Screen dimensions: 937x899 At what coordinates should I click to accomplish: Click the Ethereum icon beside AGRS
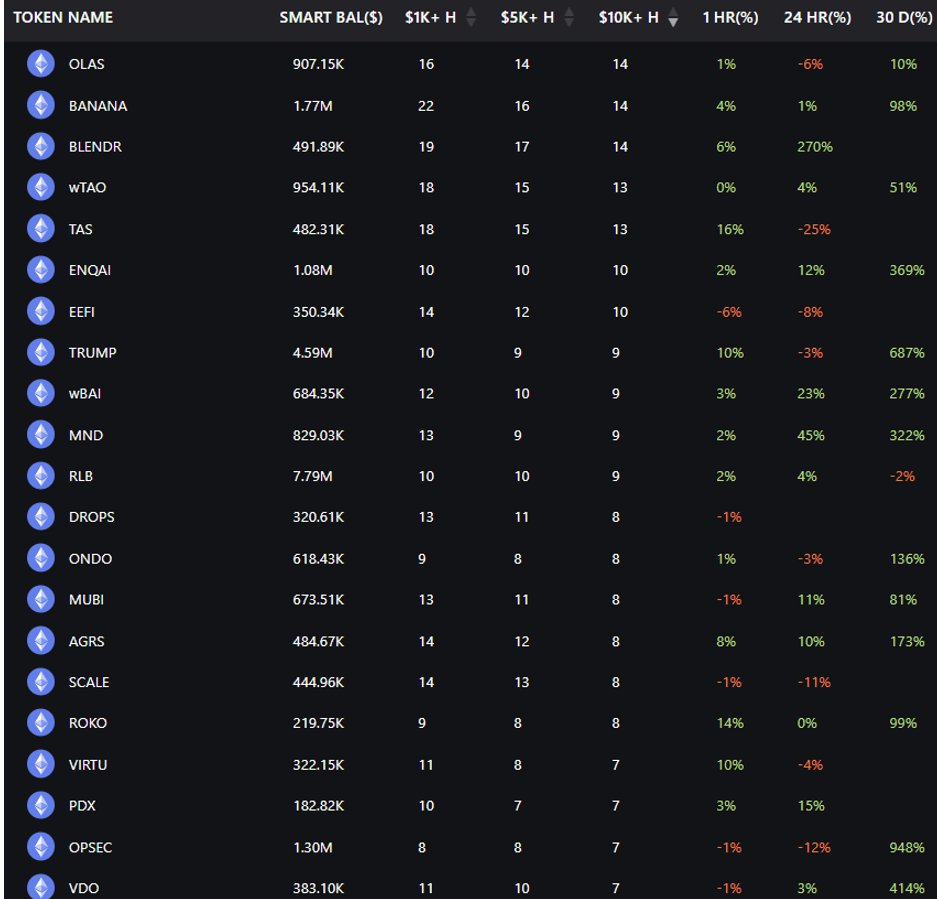(x=41, y=641)
